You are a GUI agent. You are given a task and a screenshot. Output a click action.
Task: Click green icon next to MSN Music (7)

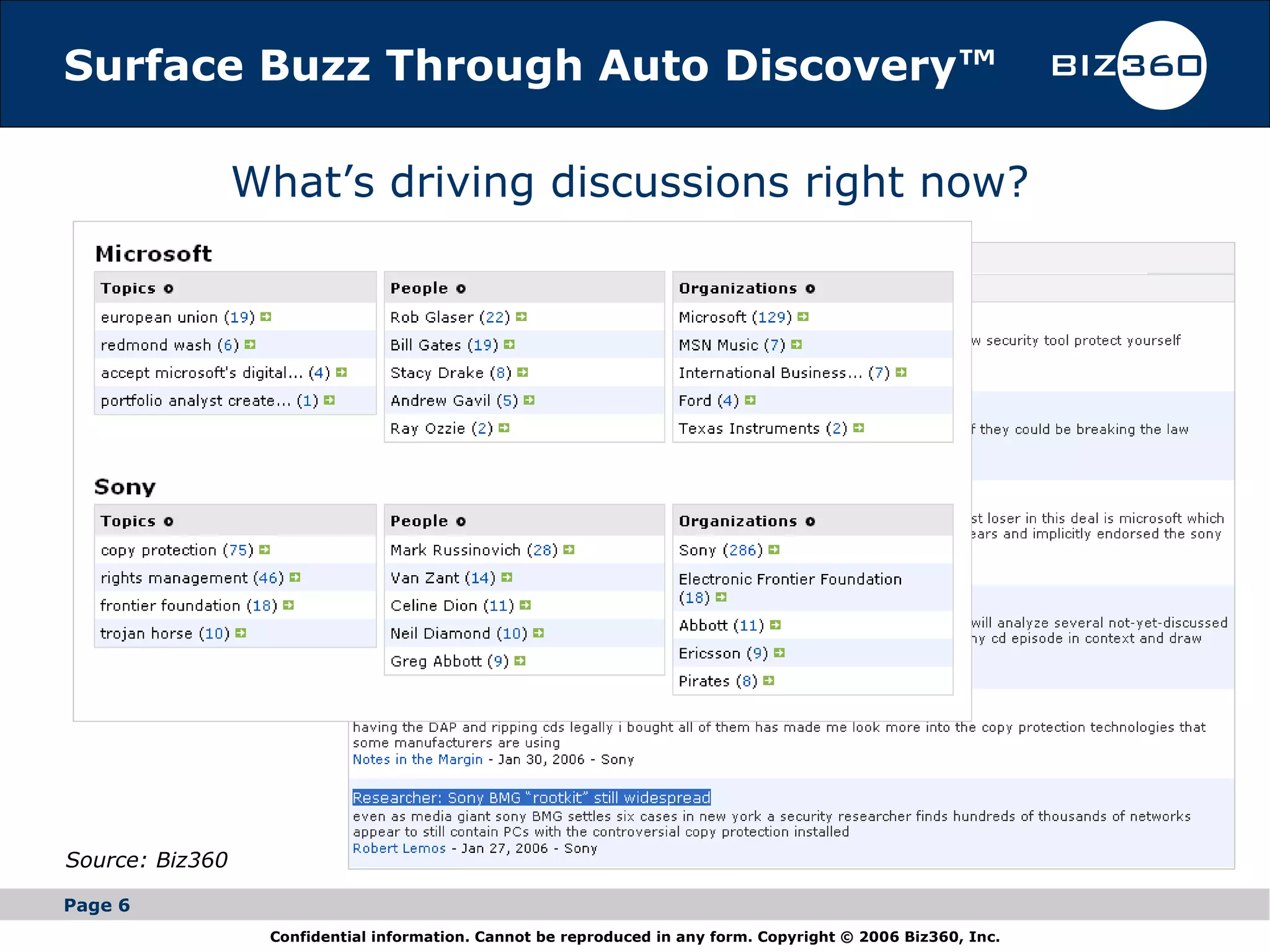797,345
